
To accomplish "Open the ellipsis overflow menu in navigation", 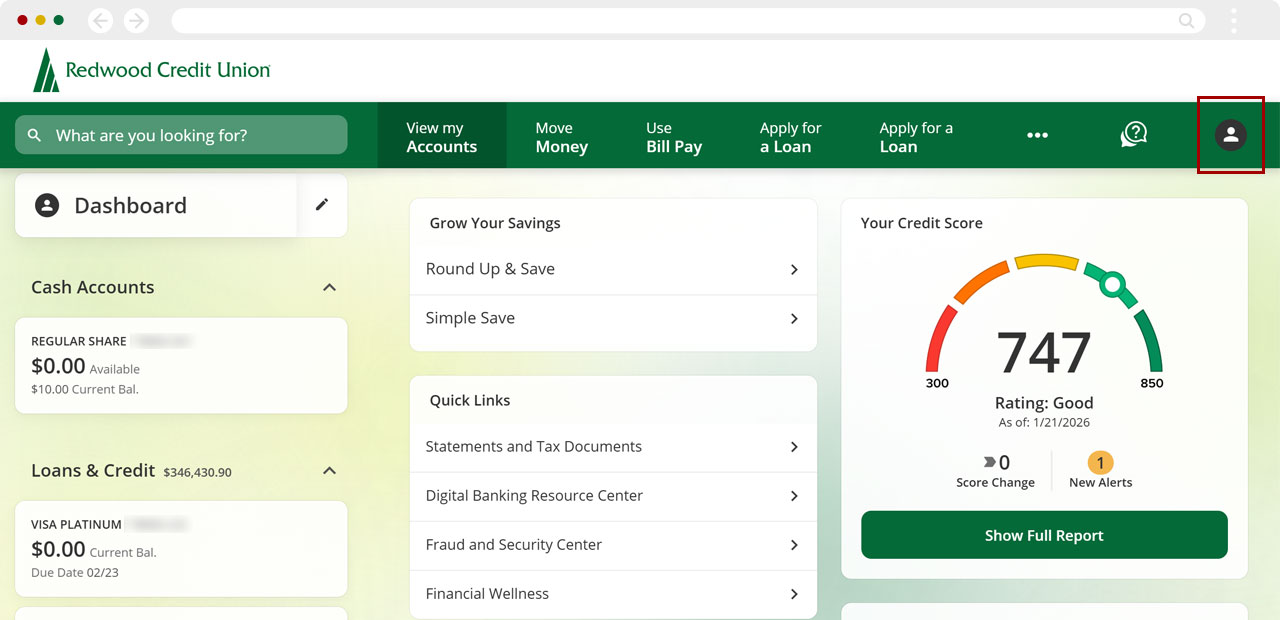I will pyautogui.click(x=1037, y=134).
